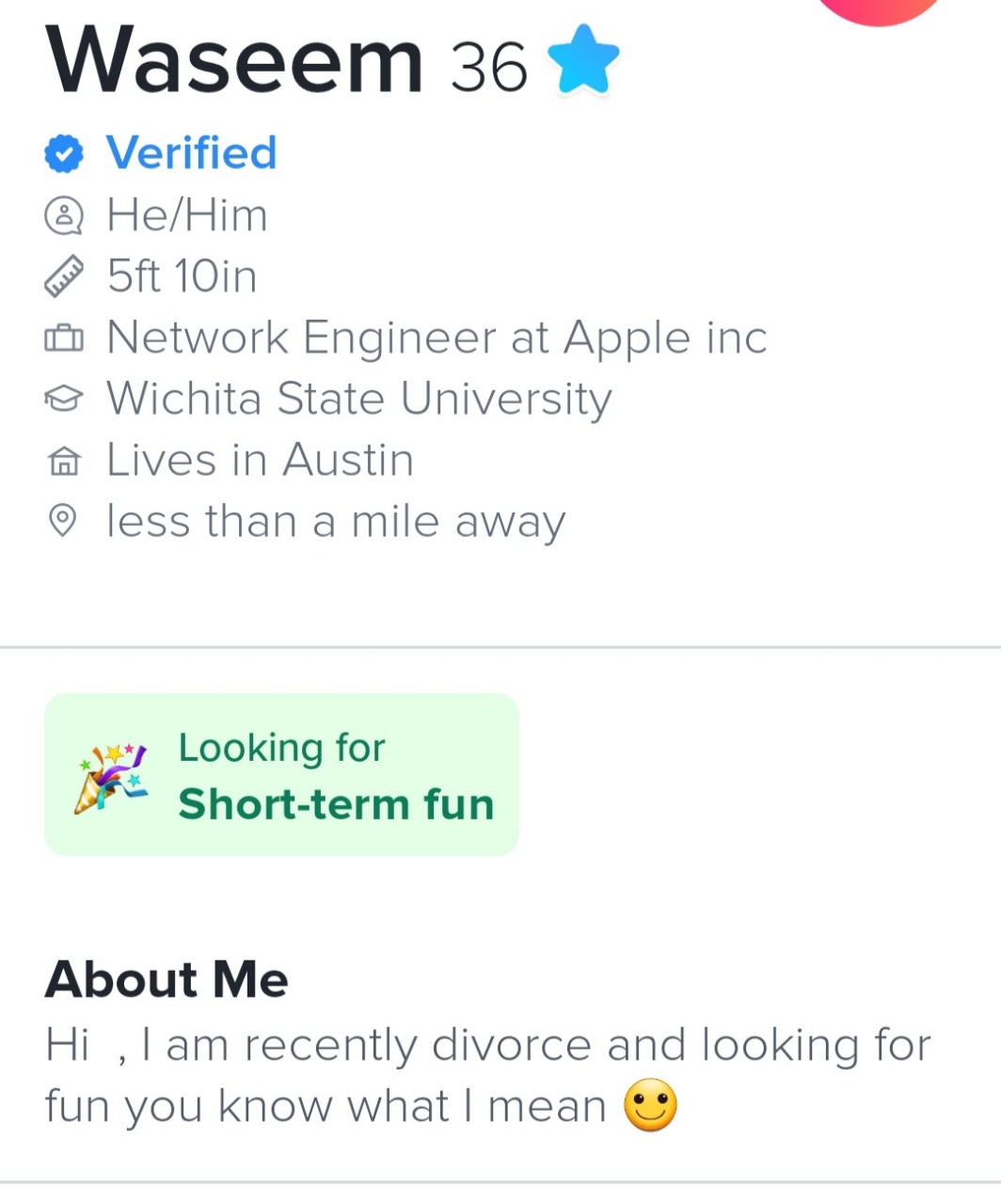The image size is (1001, 1204).
Task: Click the ruler height icon
Action: [64, 277]
